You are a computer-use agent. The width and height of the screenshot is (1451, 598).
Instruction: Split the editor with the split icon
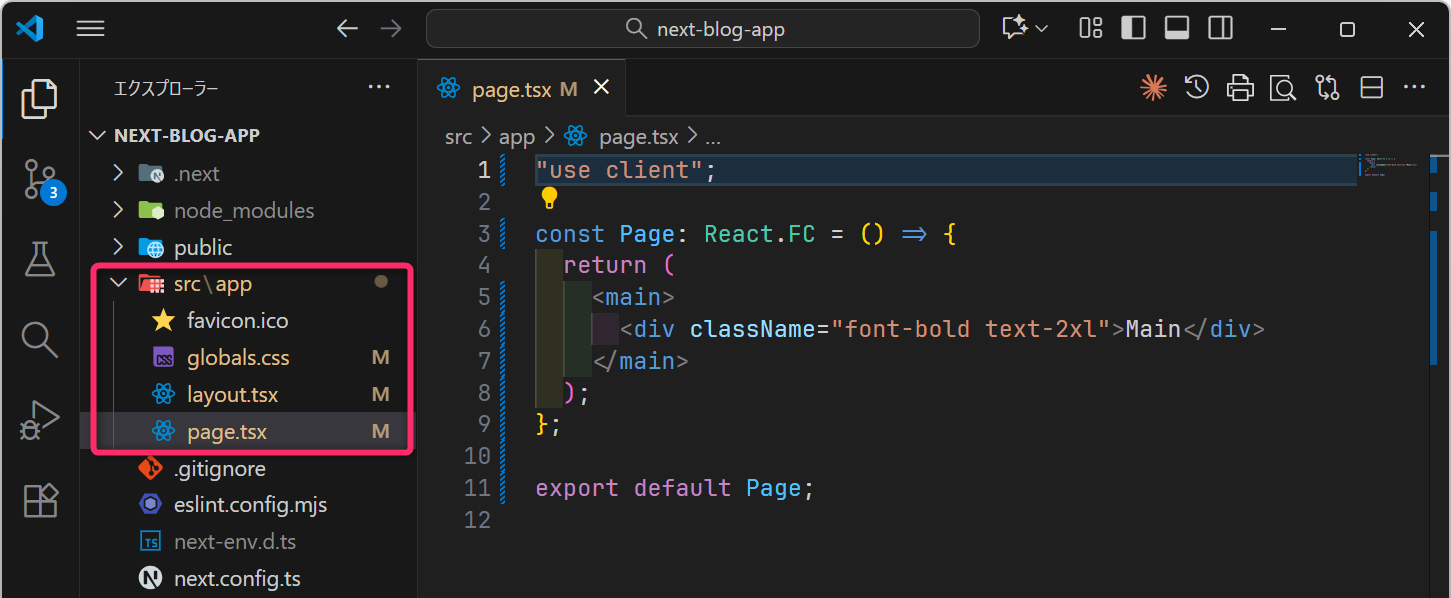[1372, 88]
